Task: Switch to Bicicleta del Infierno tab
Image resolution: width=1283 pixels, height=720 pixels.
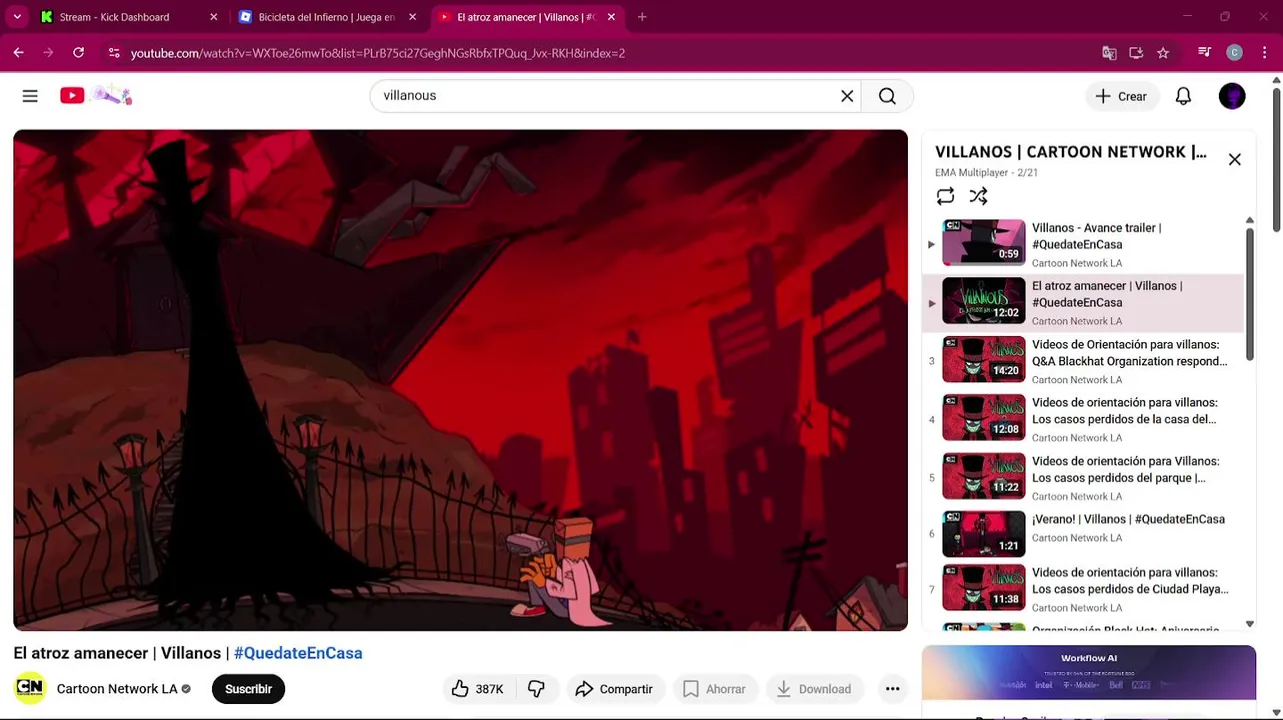Action: (x=327, y=17)
